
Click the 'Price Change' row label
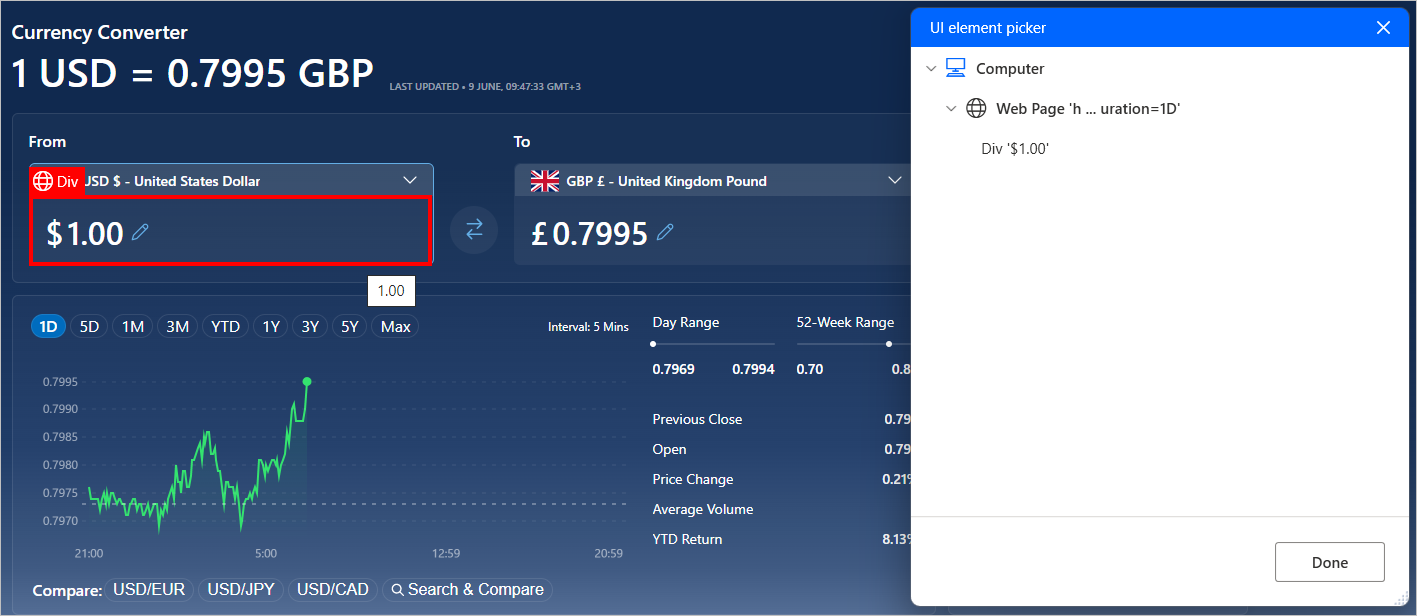tap(693, 479)
